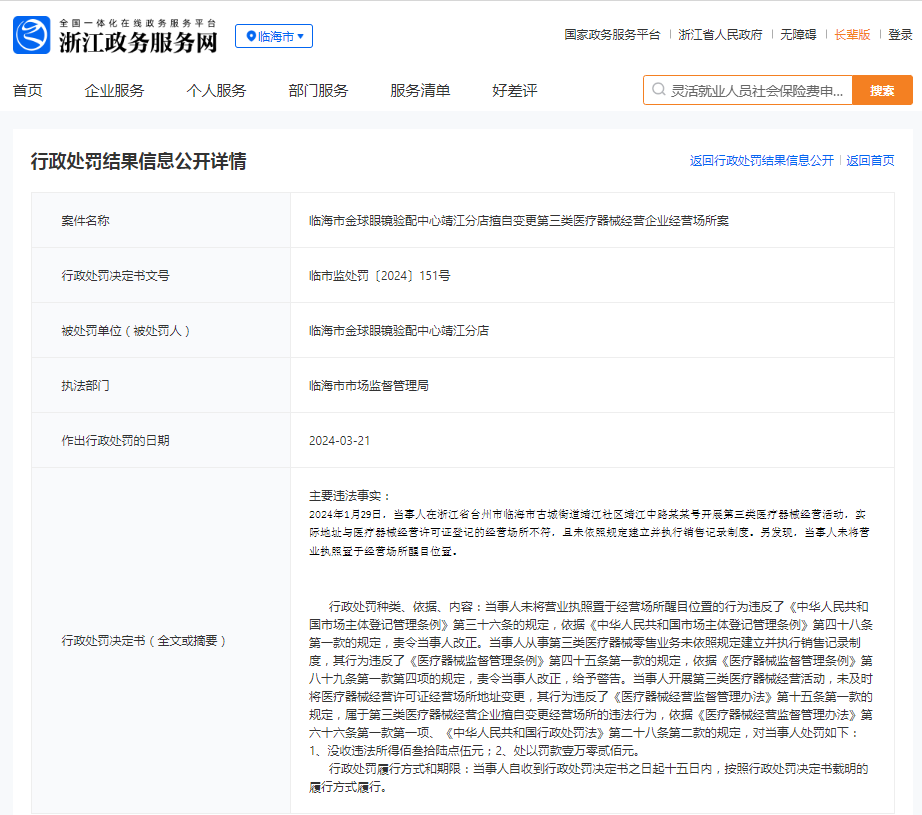Click the orange 搜索 button
The height and width of the screenshot is (815, 922).
point(882,90)
